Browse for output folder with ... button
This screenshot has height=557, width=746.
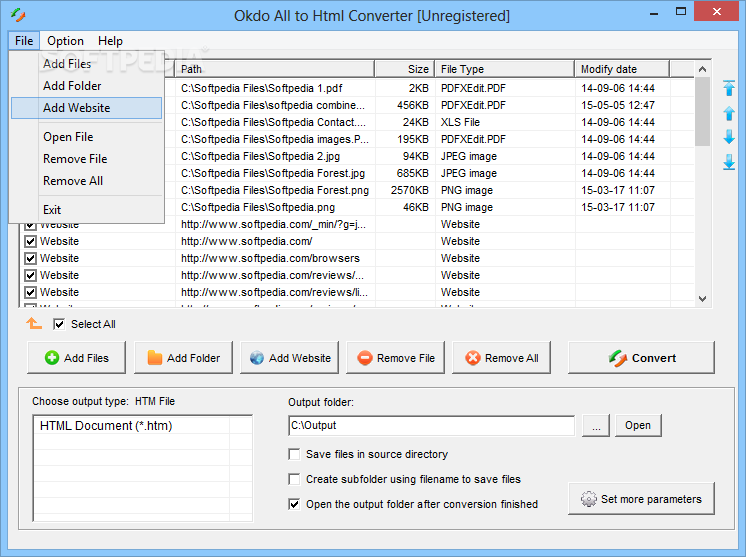[x=596, y=425]
